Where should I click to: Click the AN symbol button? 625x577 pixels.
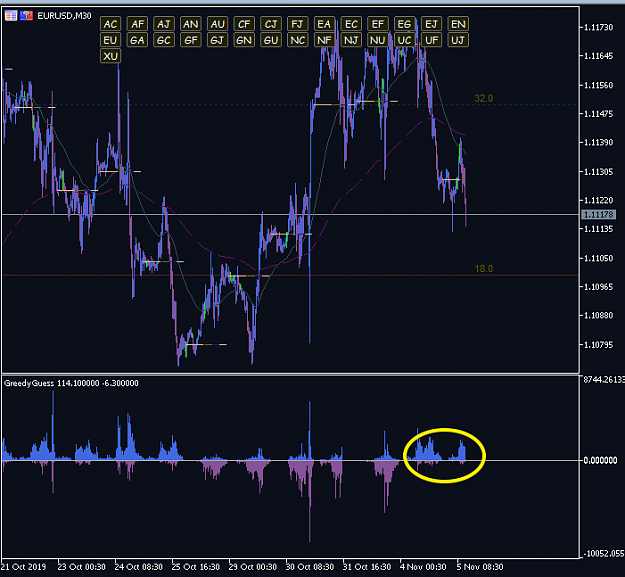point(191,24)
